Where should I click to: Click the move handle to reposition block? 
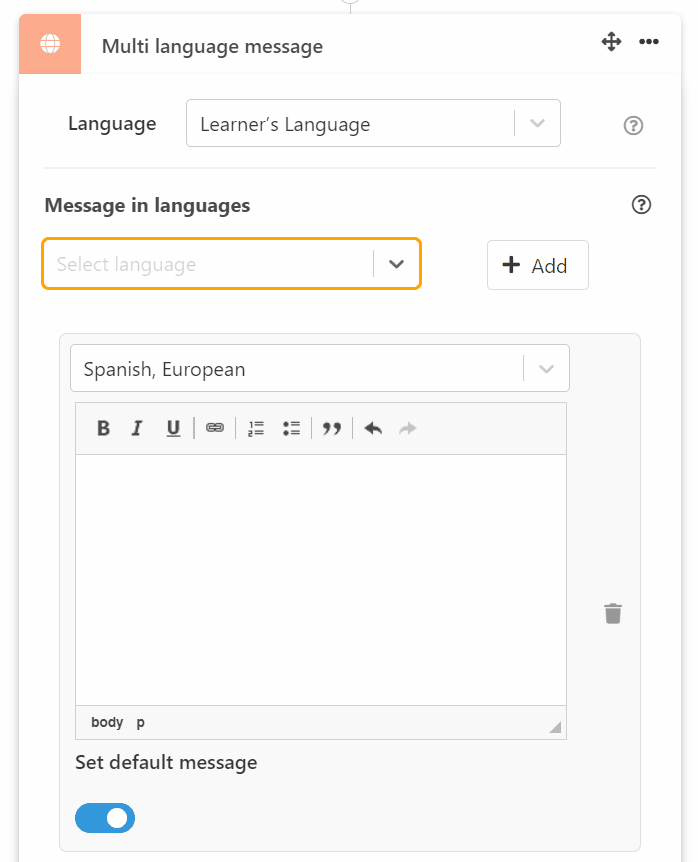pos(611,42)
